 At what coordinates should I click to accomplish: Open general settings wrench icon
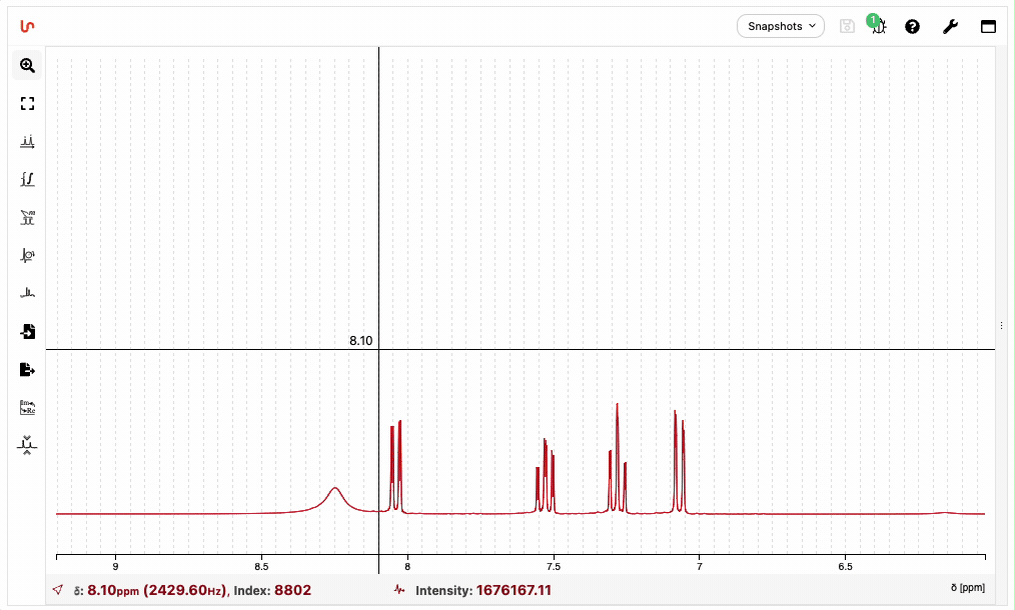click(x=950, y=26)
